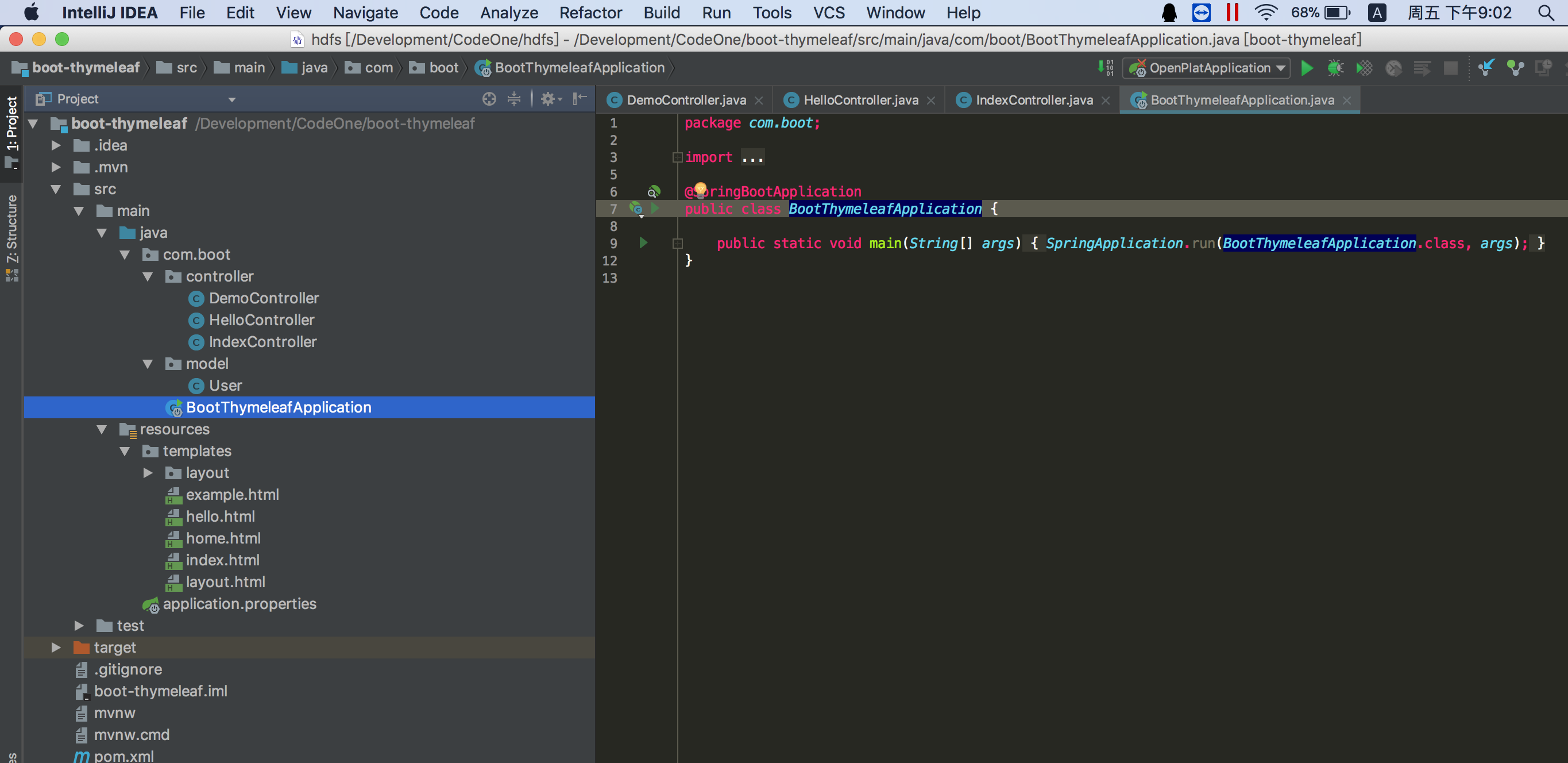Click Run with Coverage icon
This screenshot has width=1568, height=763.
[1364, 68]
